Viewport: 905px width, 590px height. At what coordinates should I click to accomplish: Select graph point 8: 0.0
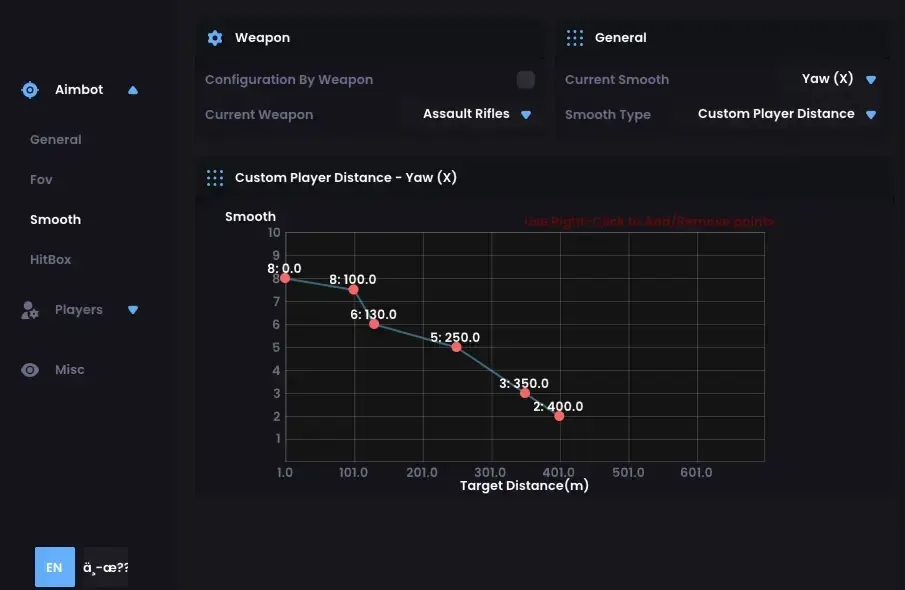(x=285, y=278)
